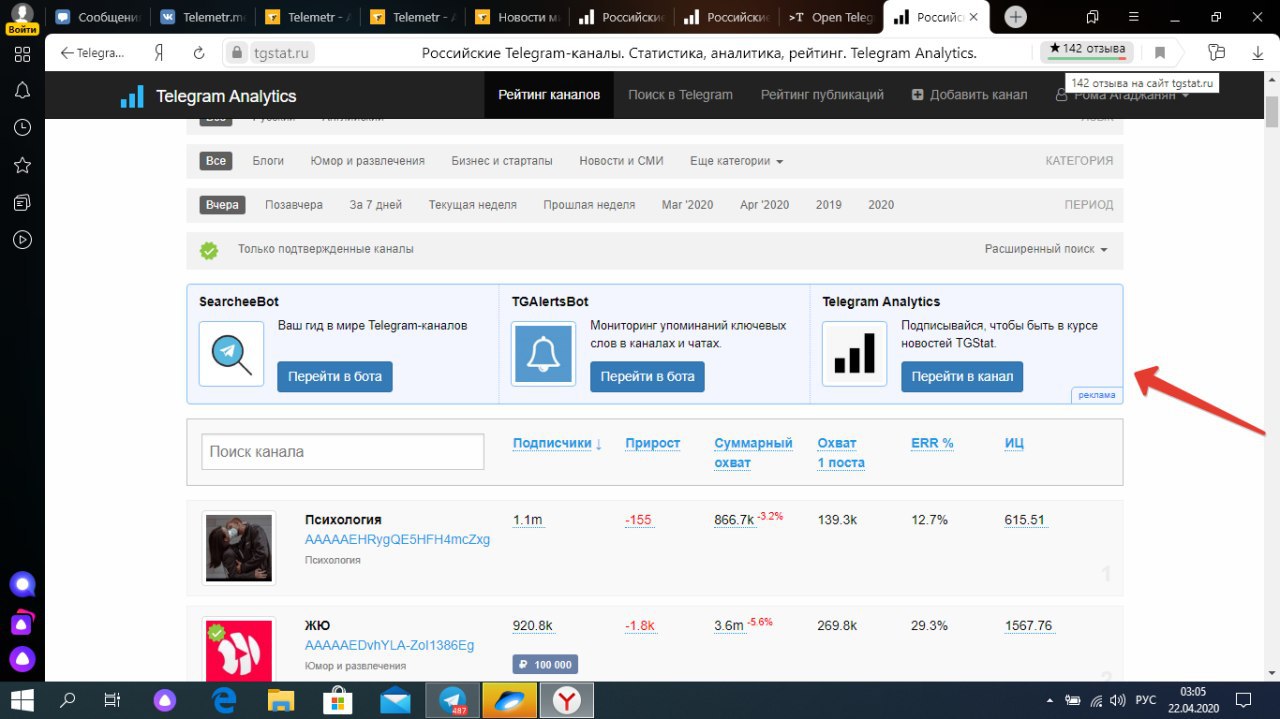The image size is (1280, 719).
Task: Focus the Поиск канала search field
Action: (343, 452)
